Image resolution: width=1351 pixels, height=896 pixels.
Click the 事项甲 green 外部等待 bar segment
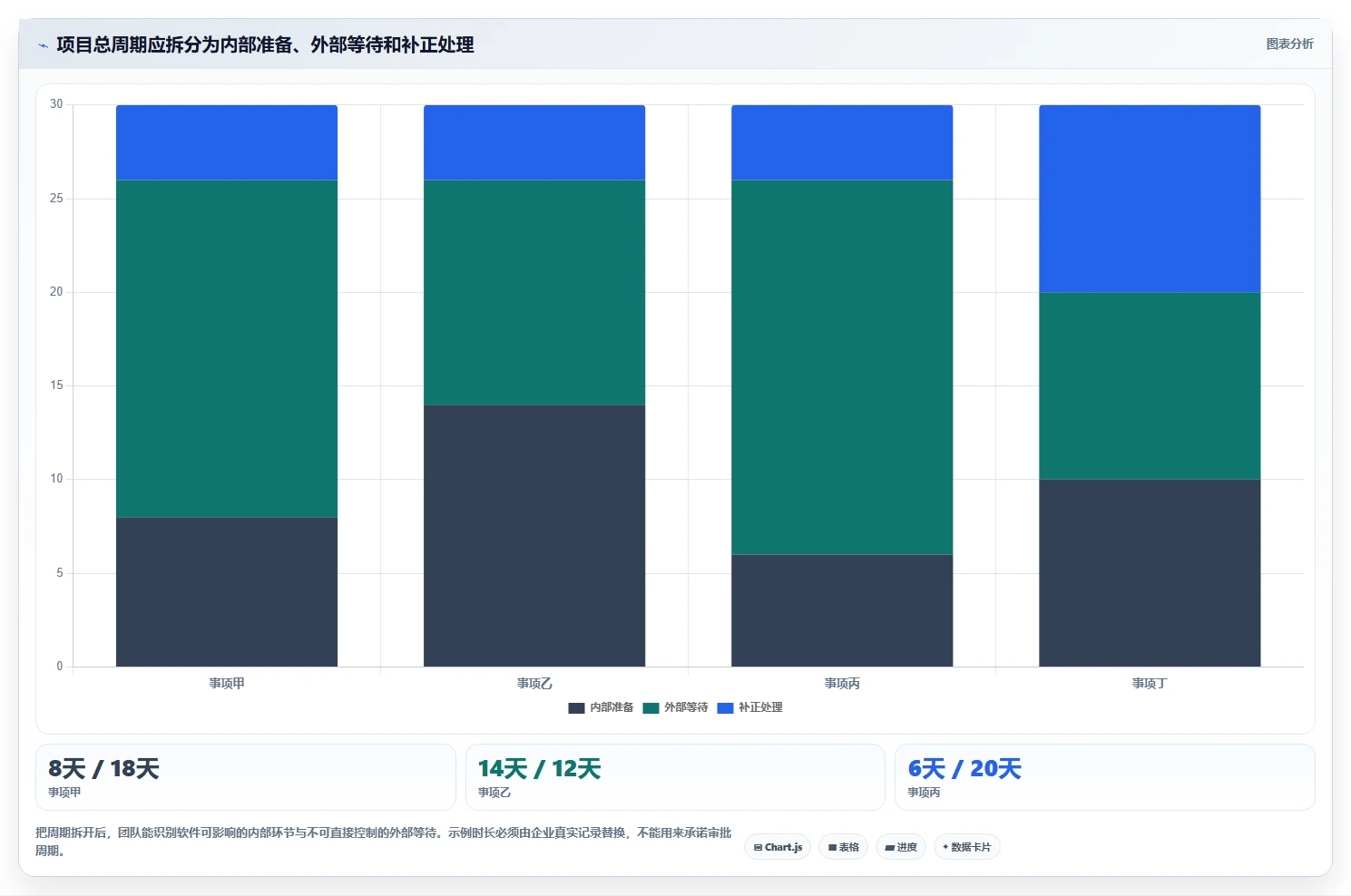click(x=227, y=349)
